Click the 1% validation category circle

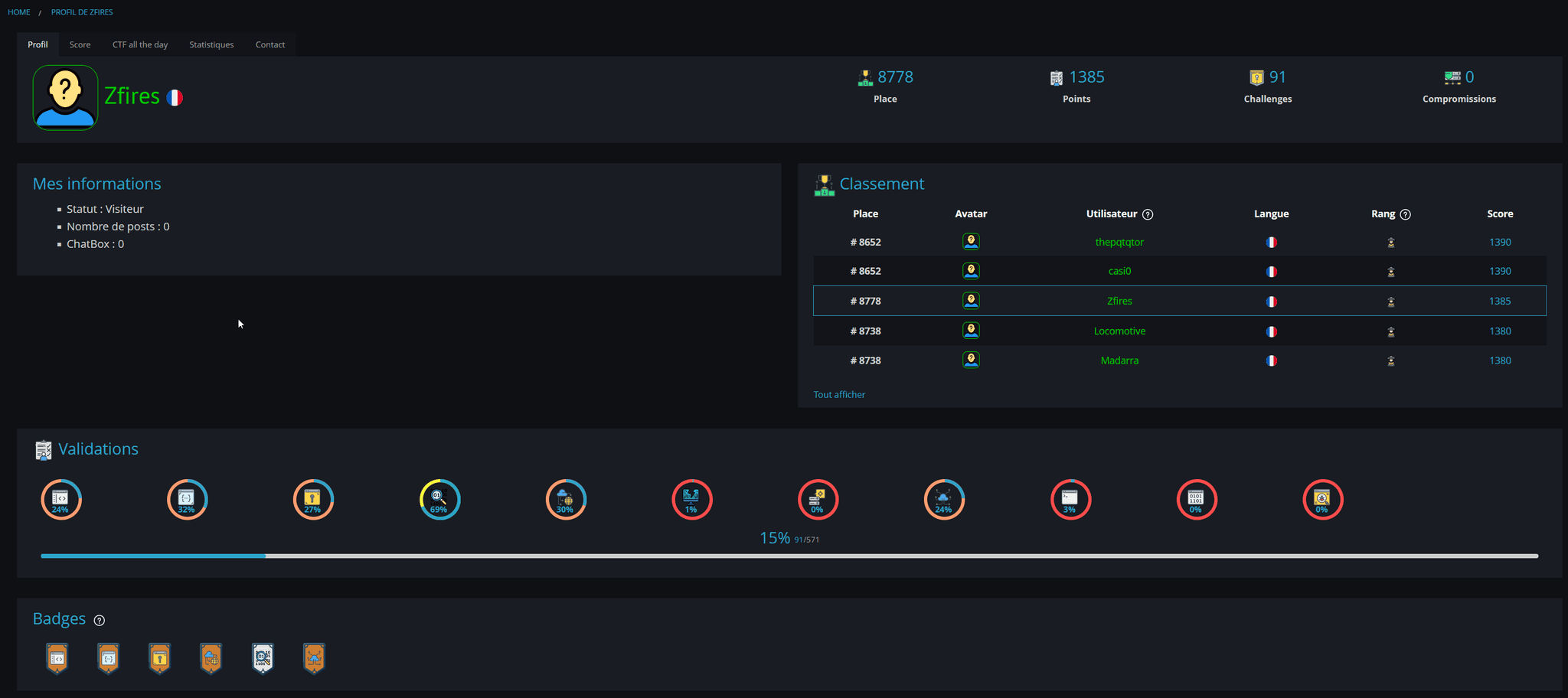(691, 500)
